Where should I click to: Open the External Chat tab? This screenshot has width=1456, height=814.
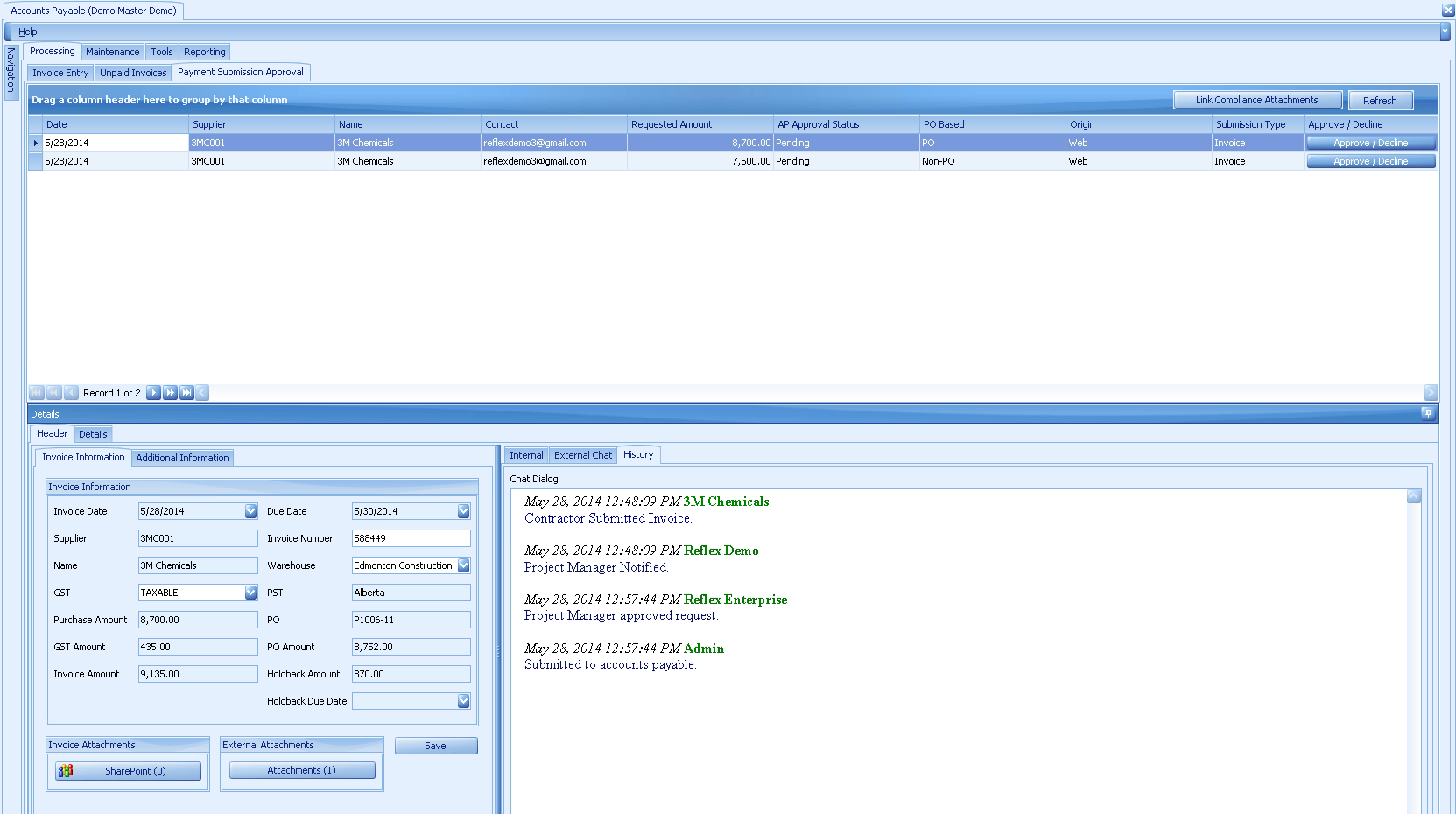click(x=582, y=454)
